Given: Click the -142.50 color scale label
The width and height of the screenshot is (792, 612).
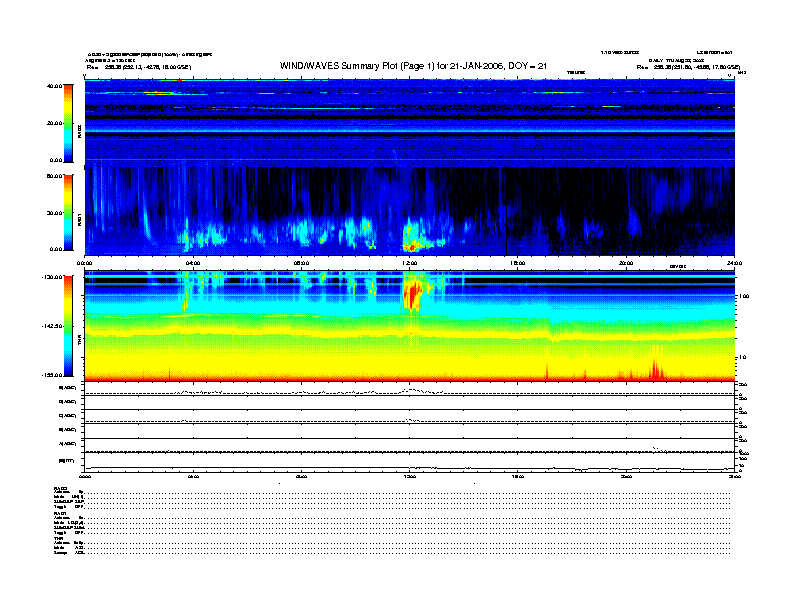Looking at the screenshot, I should coord(52,326).
